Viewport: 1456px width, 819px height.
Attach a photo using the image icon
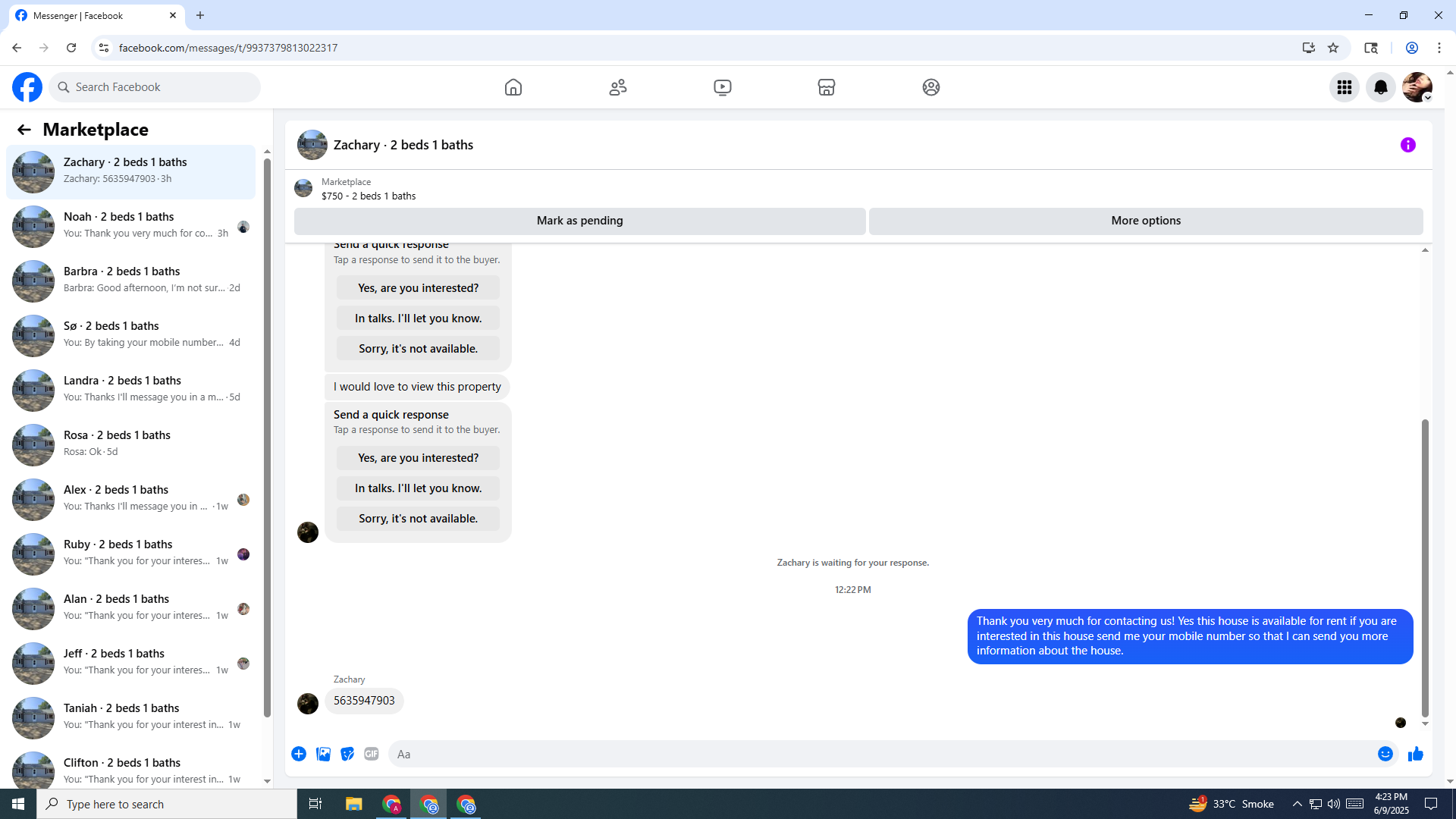(323, 754)
